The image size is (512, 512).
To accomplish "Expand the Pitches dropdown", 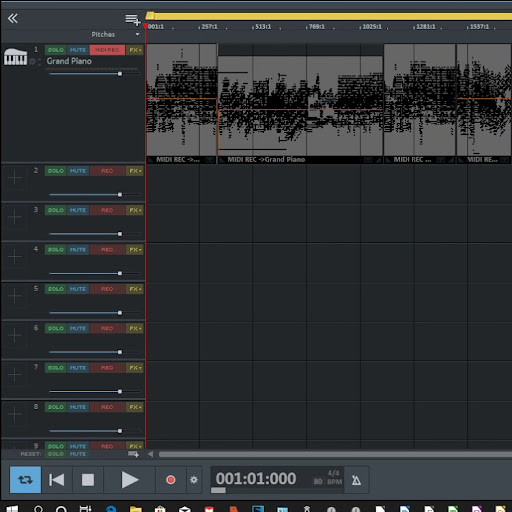I will pos(137,34).
